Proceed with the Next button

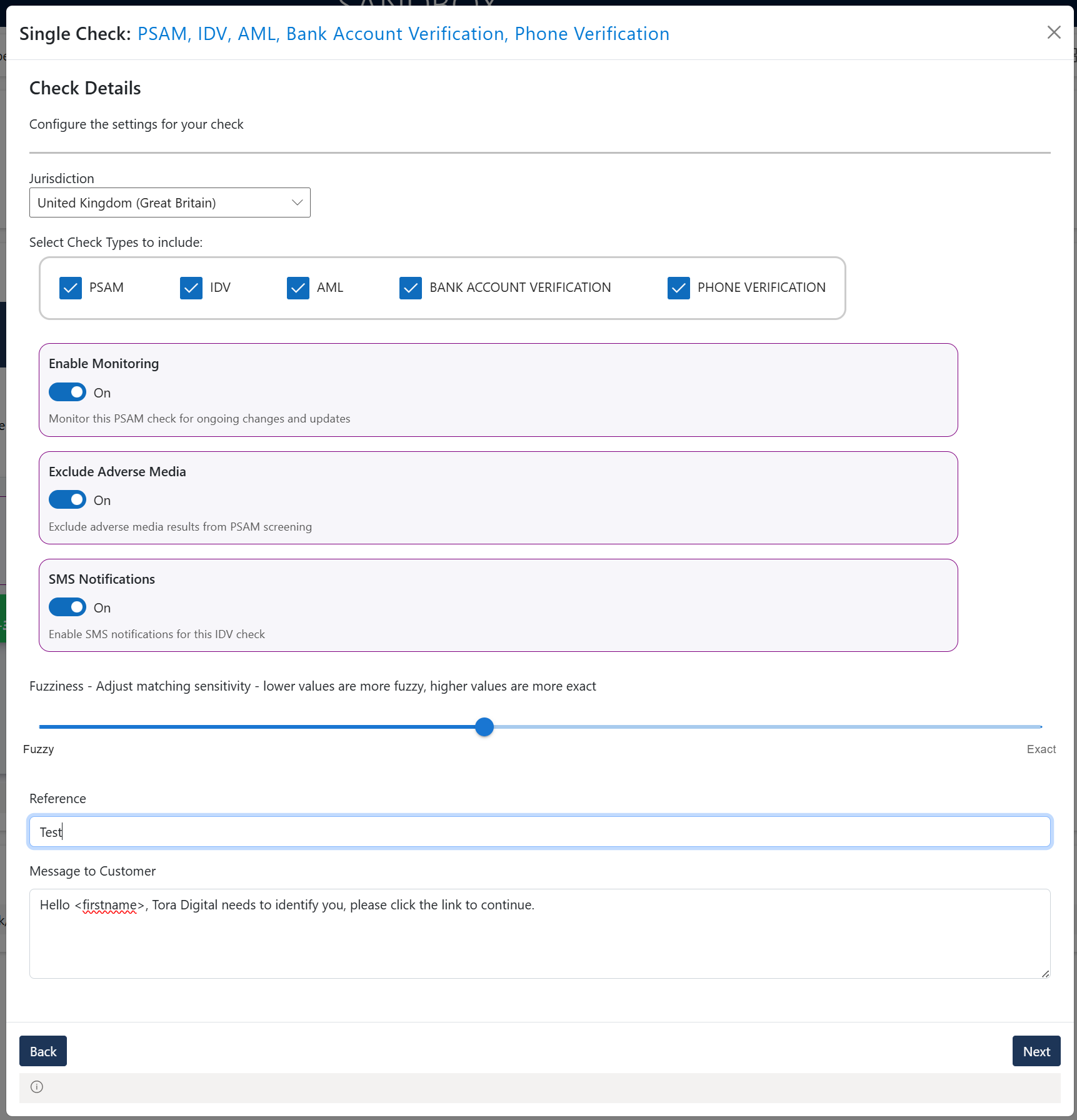[1036, 1051]
